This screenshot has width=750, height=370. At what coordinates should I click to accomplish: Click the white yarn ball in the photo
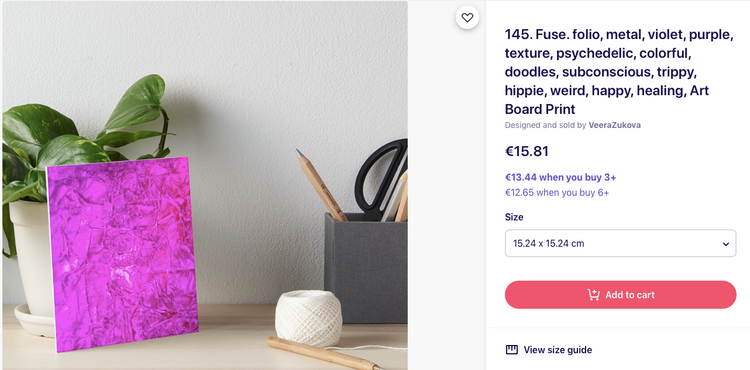coord(309,318)
